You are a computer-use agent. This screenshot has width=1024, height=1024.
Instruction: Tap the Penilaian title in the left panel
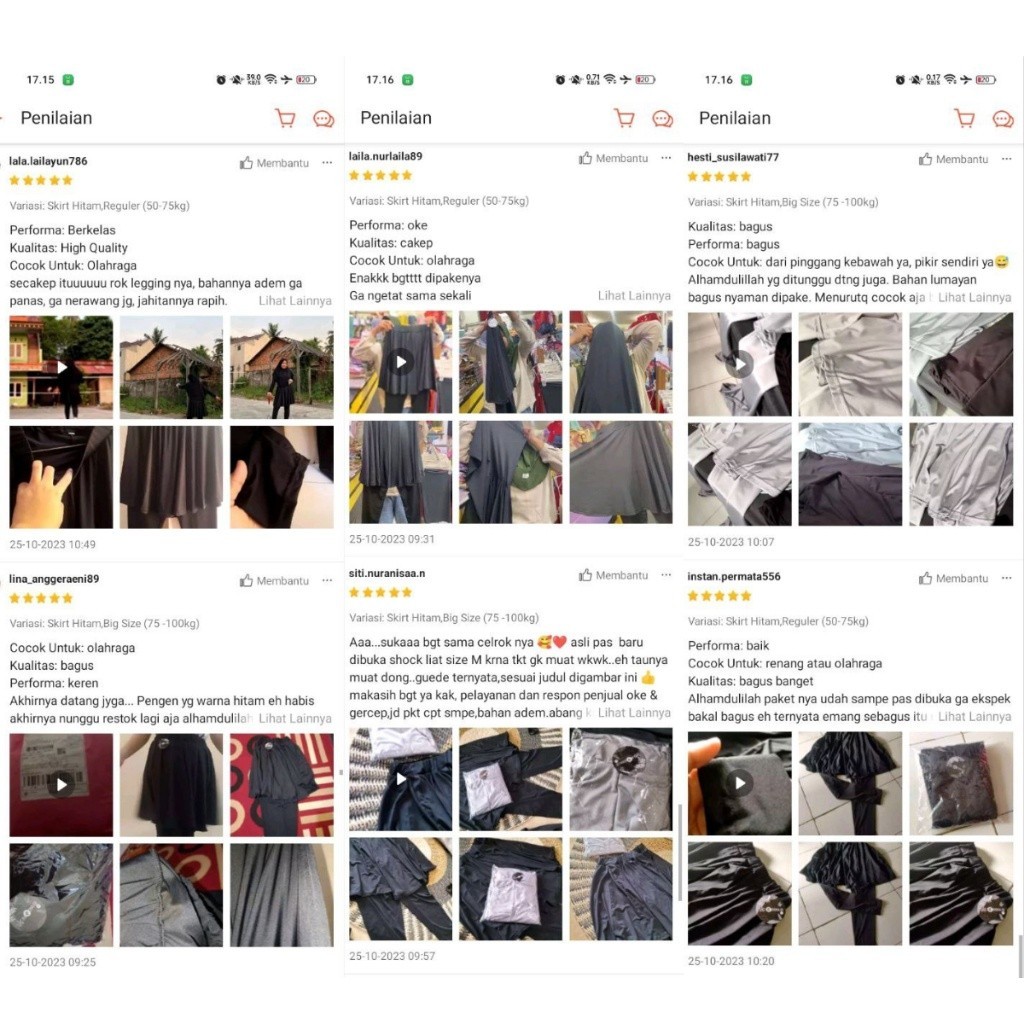coord(56,118)
